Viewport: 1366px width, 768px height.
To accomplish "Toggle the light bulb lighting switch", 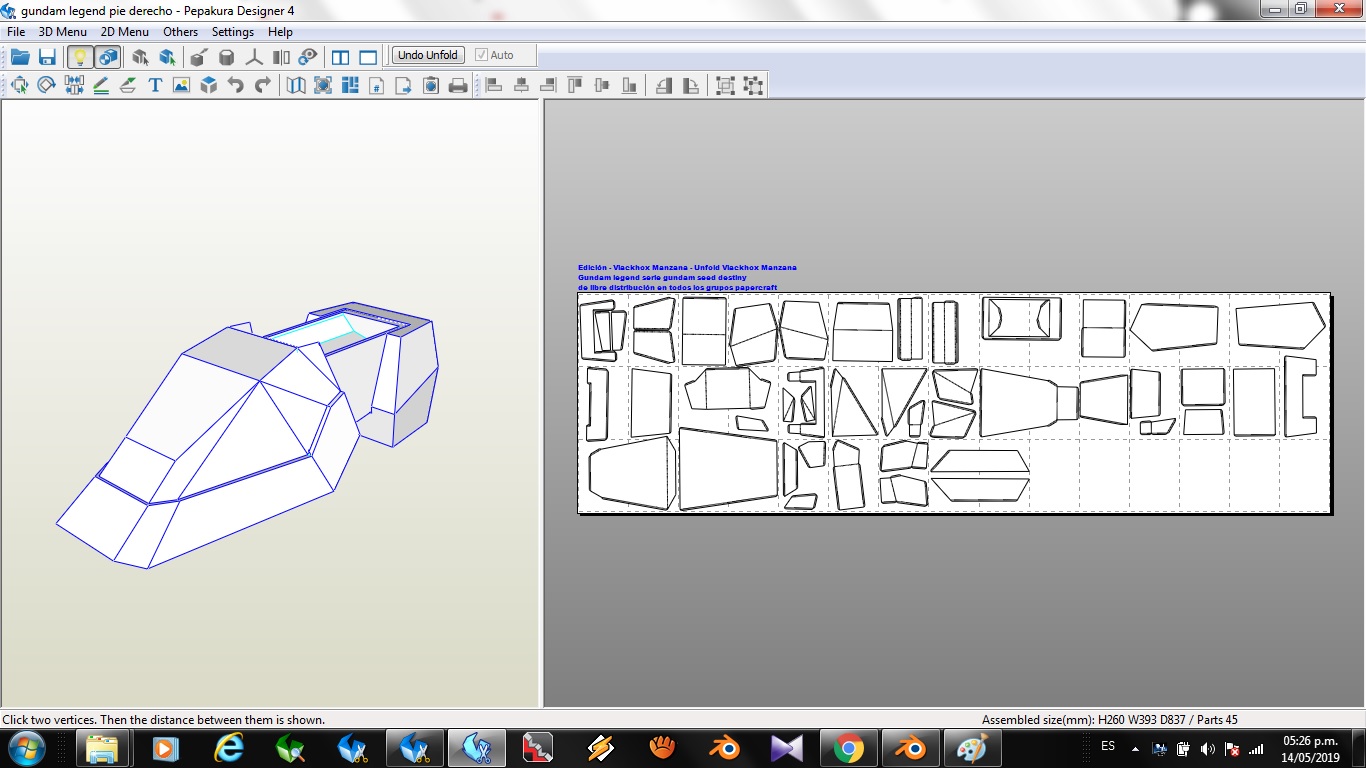I will (x=80, y=56).
